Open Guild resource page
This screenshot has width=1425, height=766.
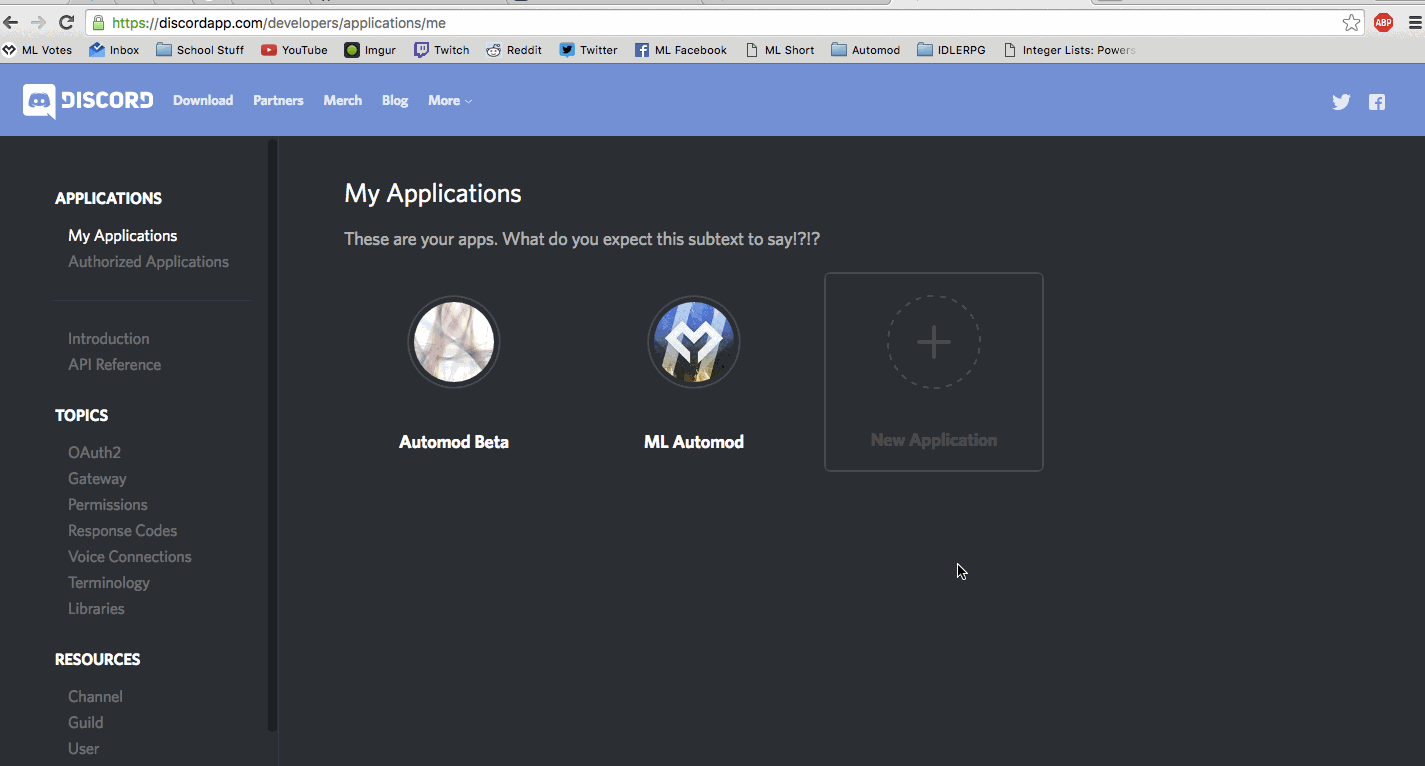click(x=86, y=723)
